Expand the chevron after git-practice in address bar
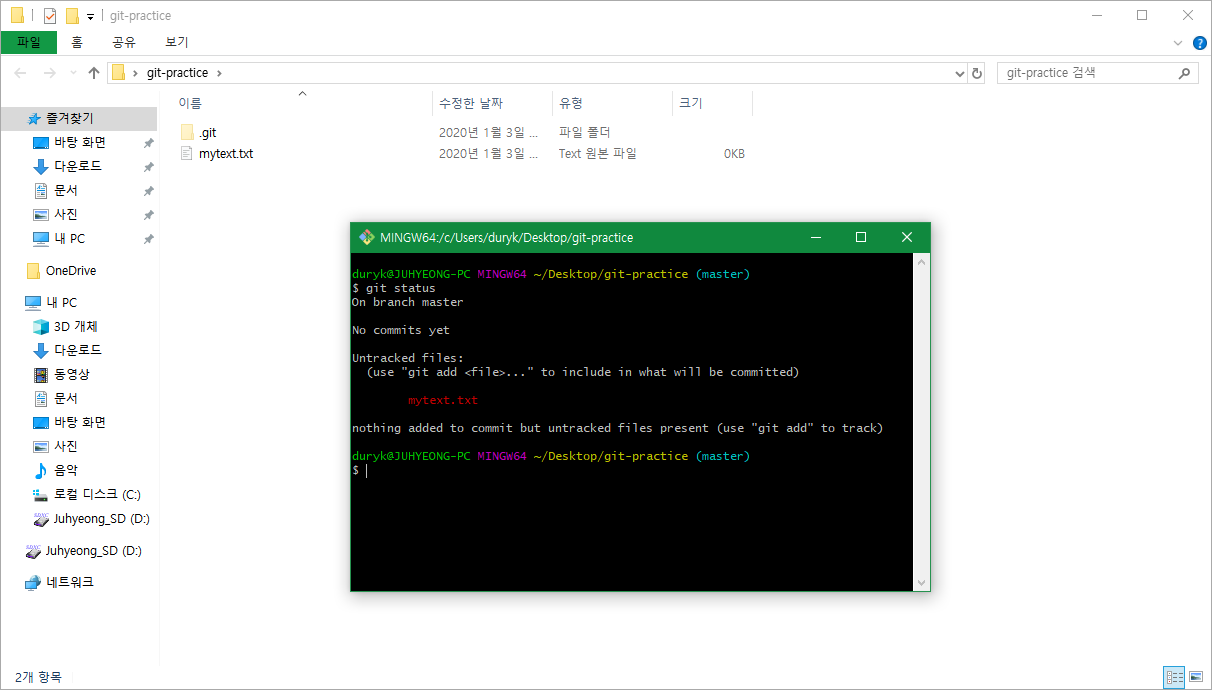This screenshot has height=690, width=1212. click(x=220, y=73)
